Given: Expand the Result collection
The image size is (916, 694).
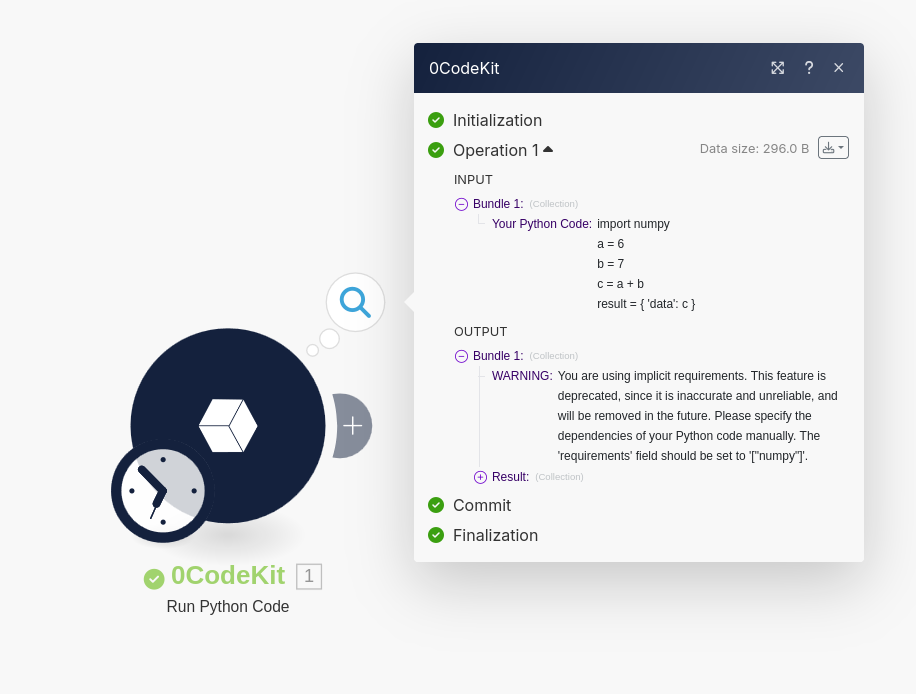Looking at the screenshot, I should click(480, 477).
